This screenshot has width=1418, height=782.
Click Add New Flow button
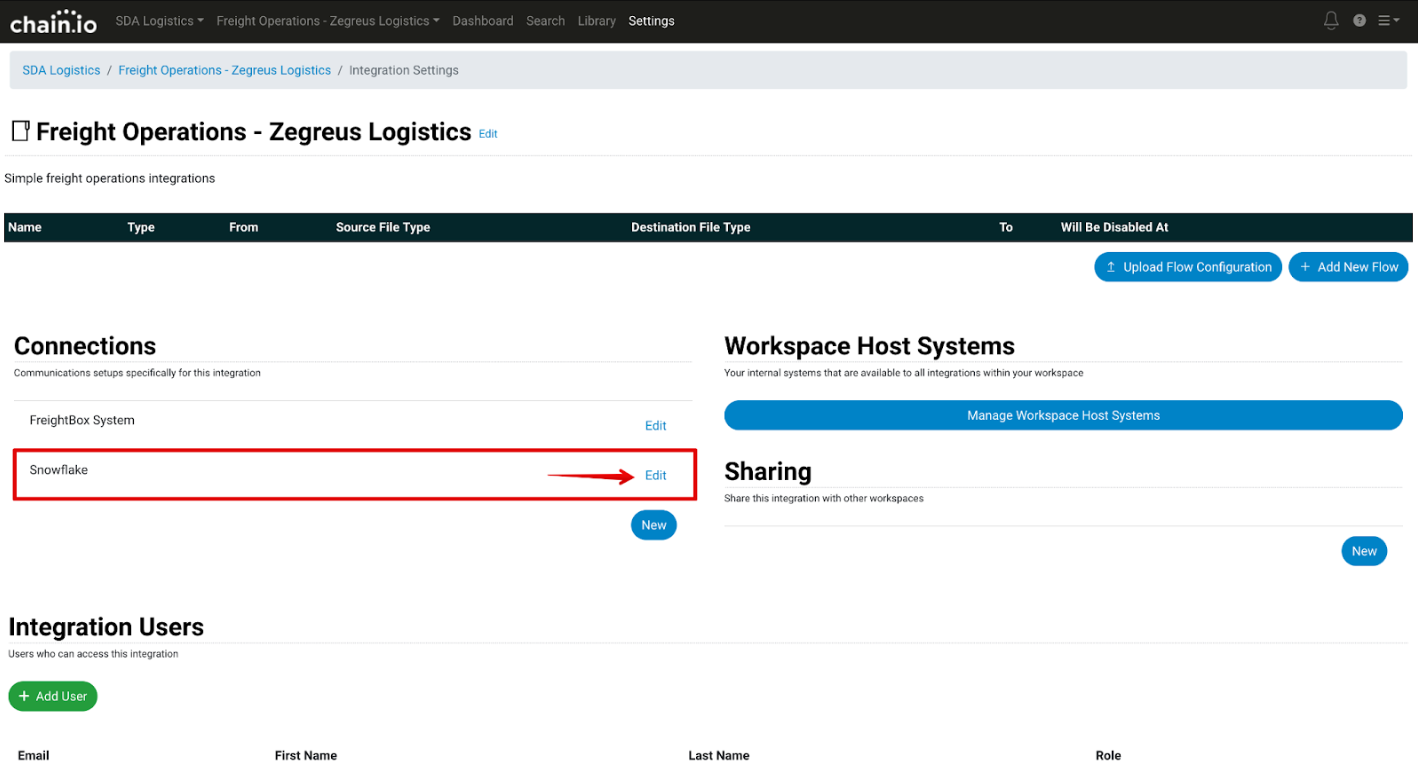click(x=1349, y=267)
